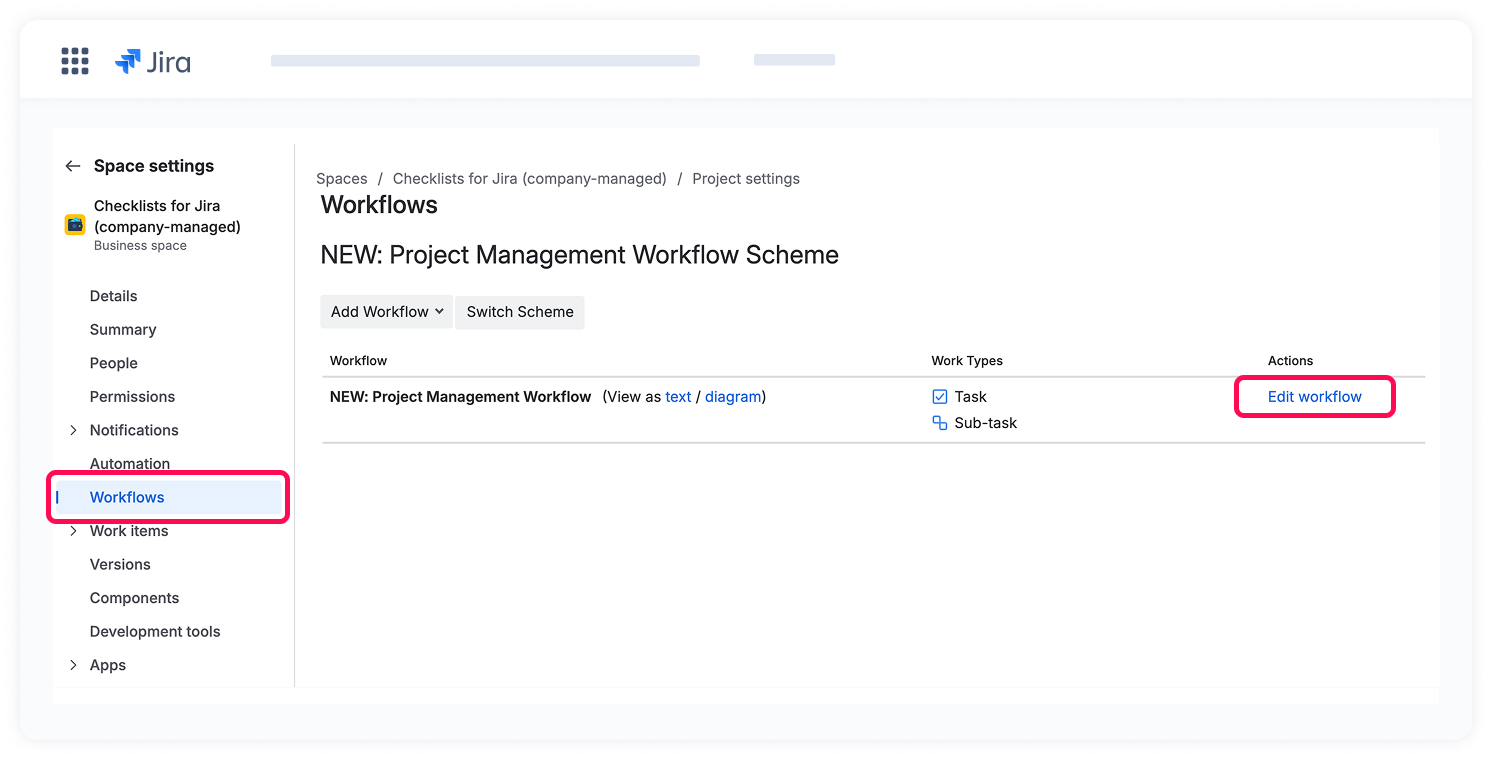Open the app switcher grid icon
1492x760 pixels.
(75, 61)
